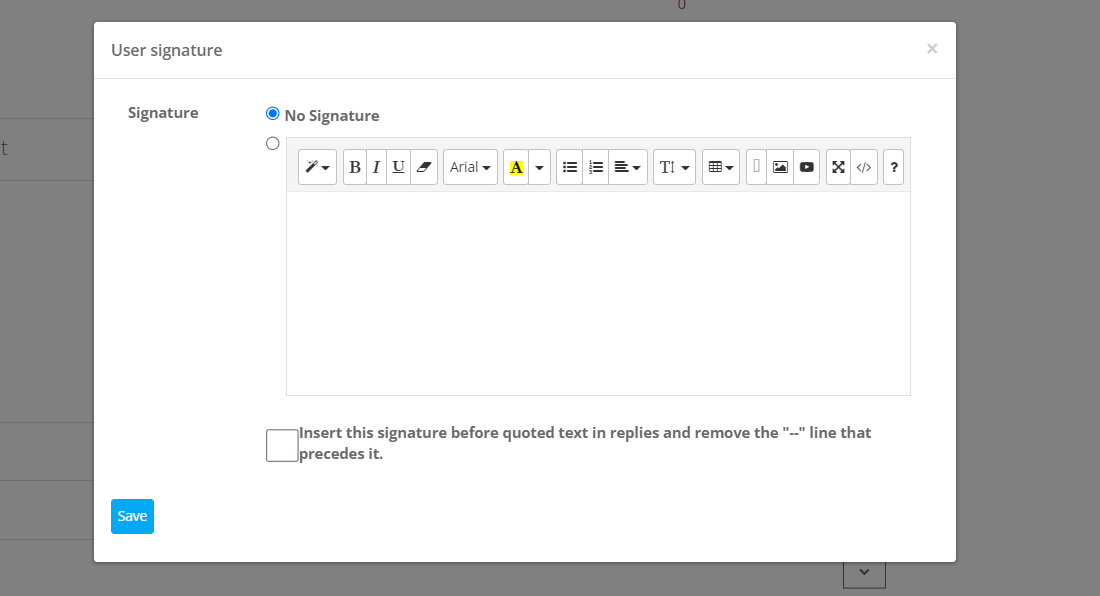The image size is (1100, 596).
Task: Open the Arial font family dropdown
Action: [x=470, y=167]
